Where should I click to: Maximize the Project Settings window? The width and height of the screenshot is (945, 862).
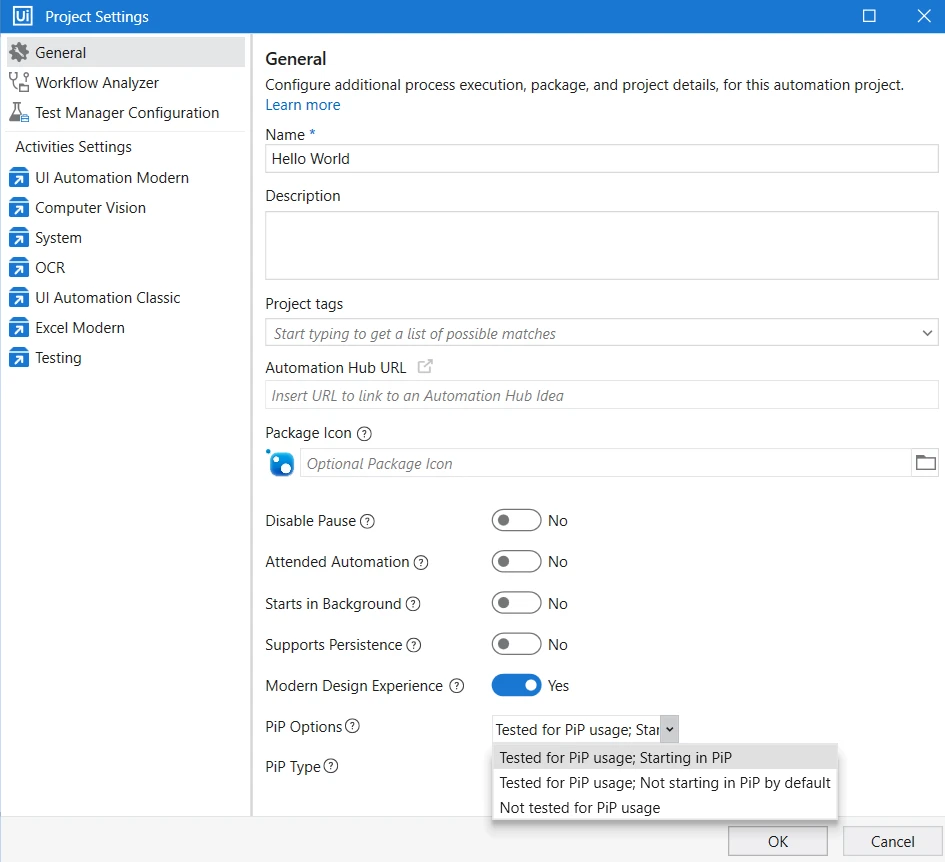coord(869,16)
